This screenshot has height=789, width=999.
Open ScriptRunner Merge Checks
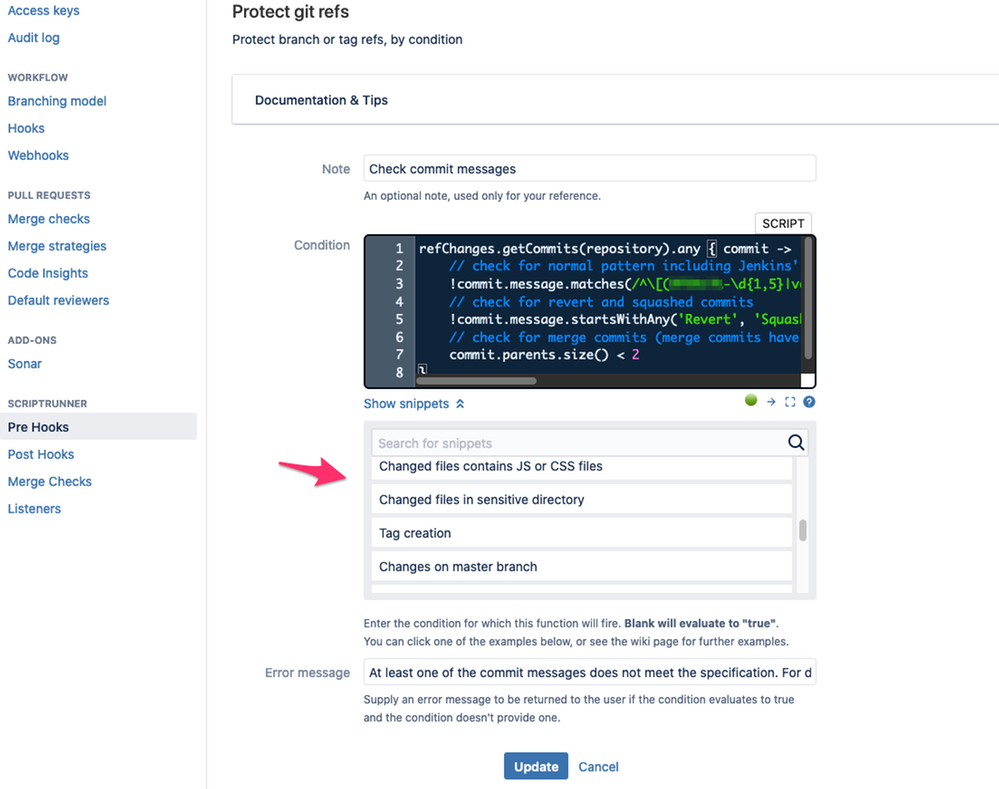pyautogui.click(x=50, y=482)
